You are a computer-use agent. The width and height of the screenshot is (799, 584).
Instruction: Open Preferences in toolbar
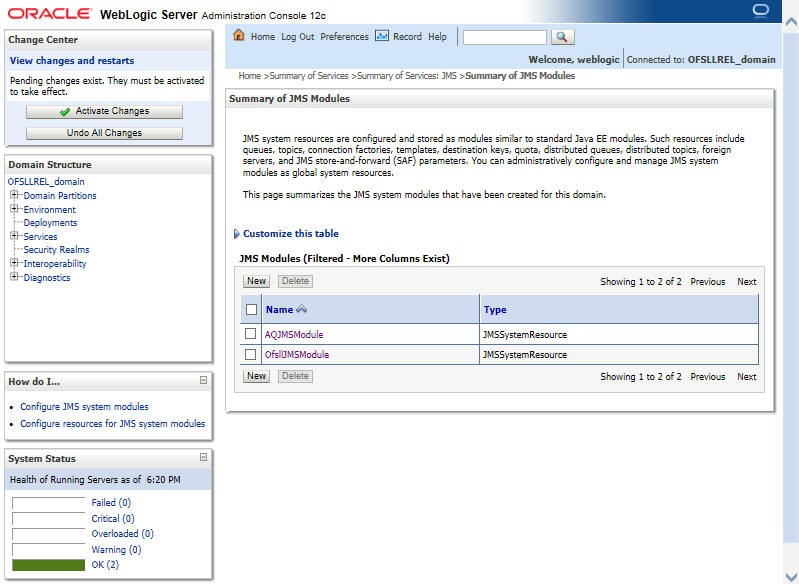344,37
